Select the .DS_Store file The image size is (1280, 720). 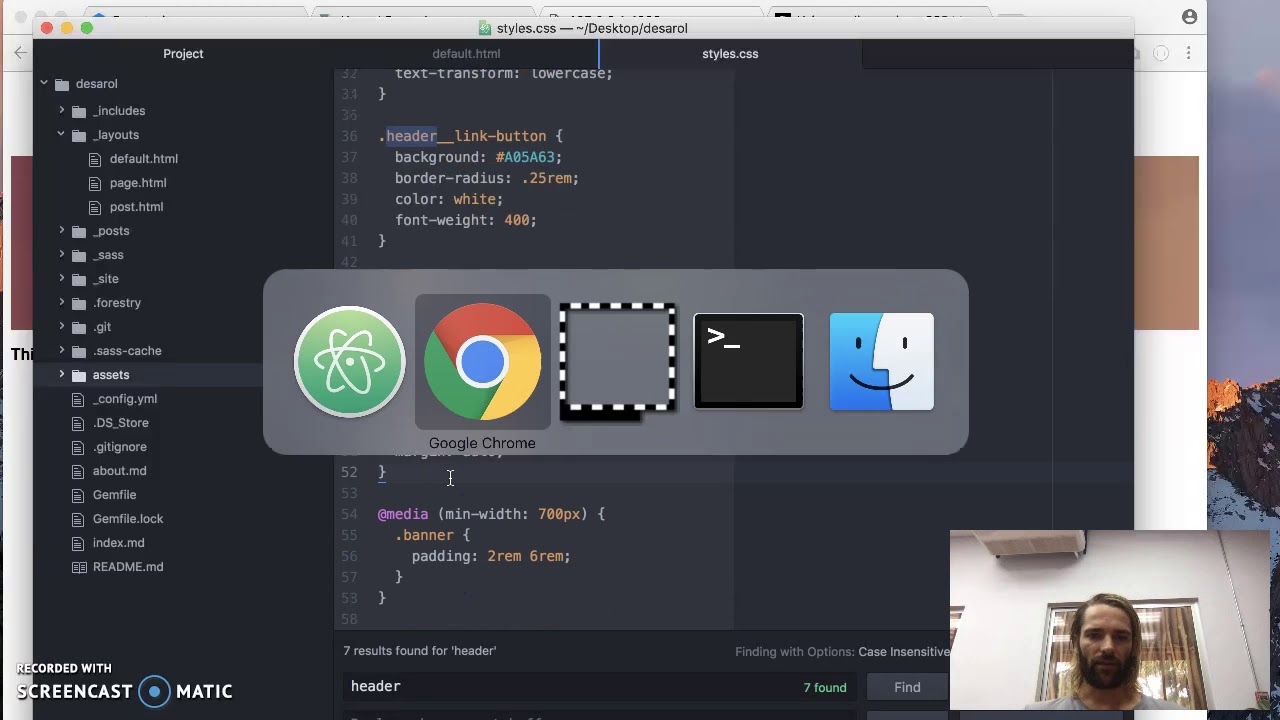(120, 423)
